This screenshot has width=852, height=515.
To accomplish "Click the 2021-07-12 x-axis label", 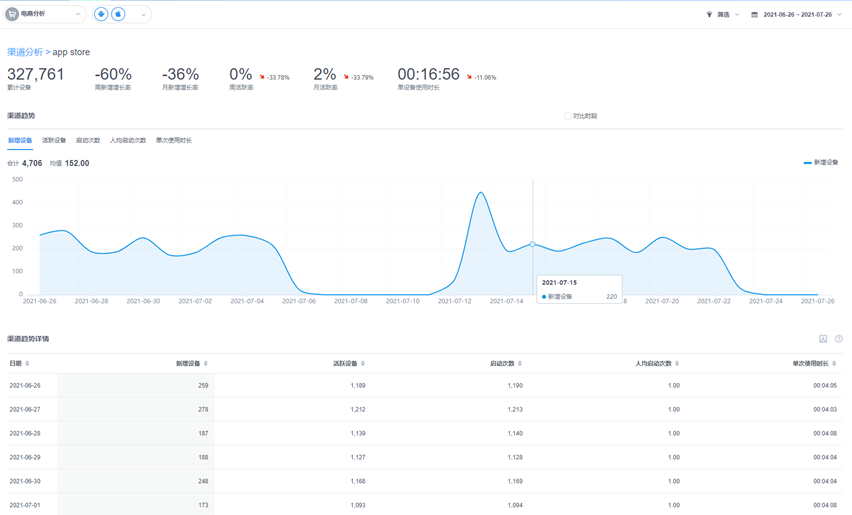I will (455, 301).
